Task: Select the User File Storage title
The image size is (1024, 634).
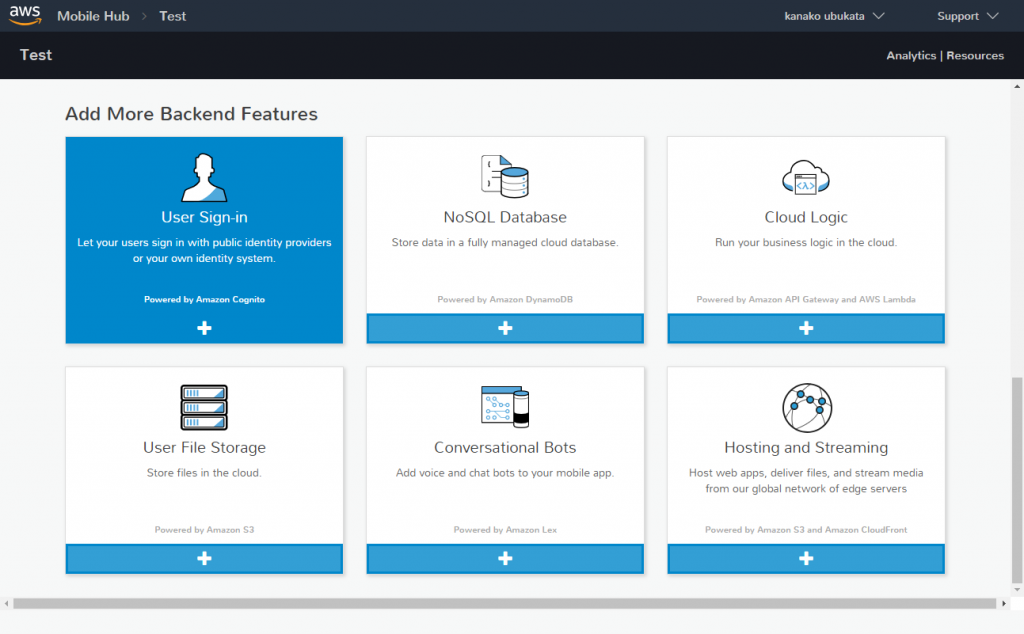Action: click(204, 447)
